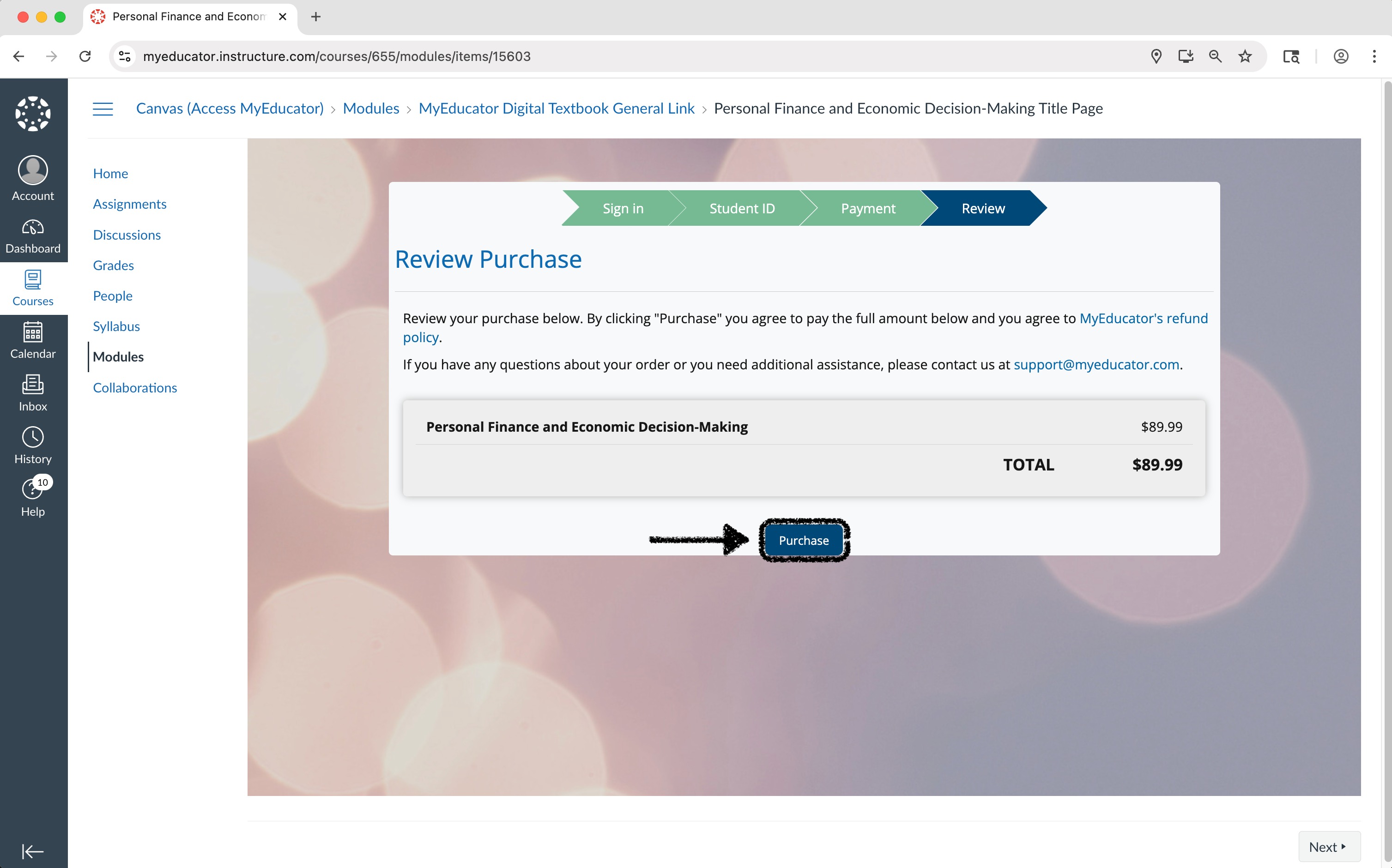Bookmark this page with star icon
This screenshot has height=868, width=1392.
click(x=1244, y=56)
